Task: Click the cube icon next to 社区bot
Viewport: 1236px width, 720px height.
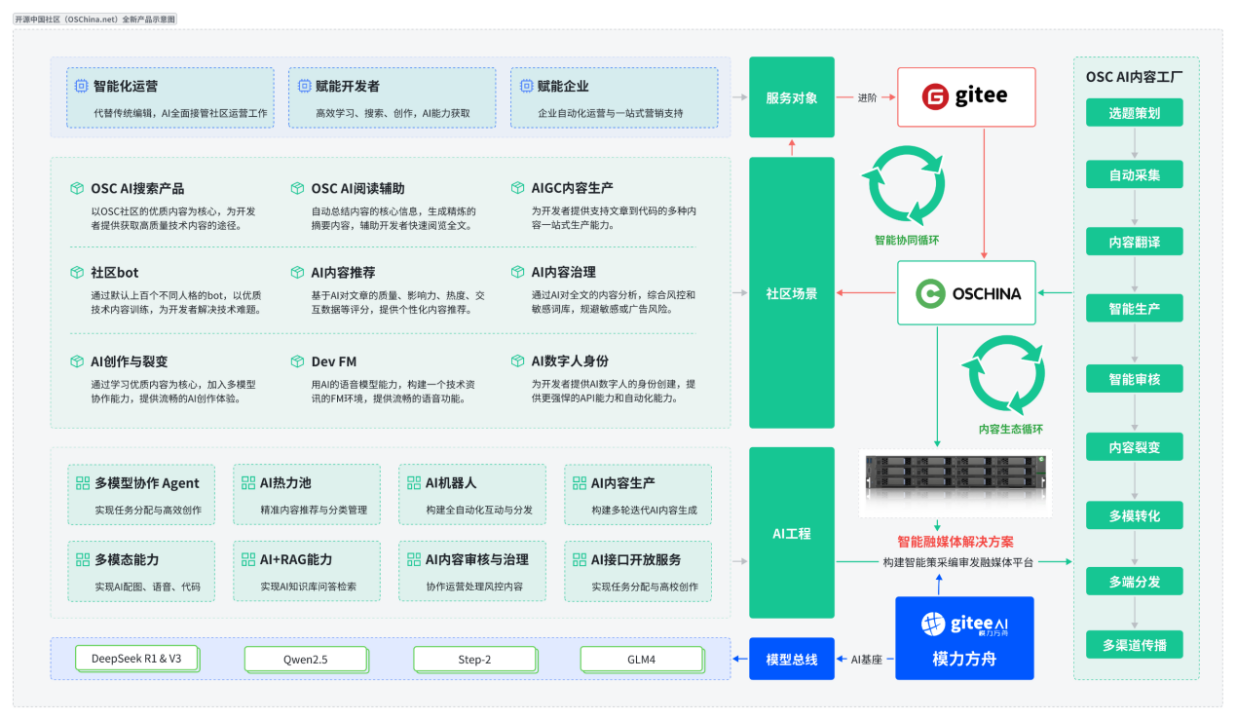Action: 76,272
